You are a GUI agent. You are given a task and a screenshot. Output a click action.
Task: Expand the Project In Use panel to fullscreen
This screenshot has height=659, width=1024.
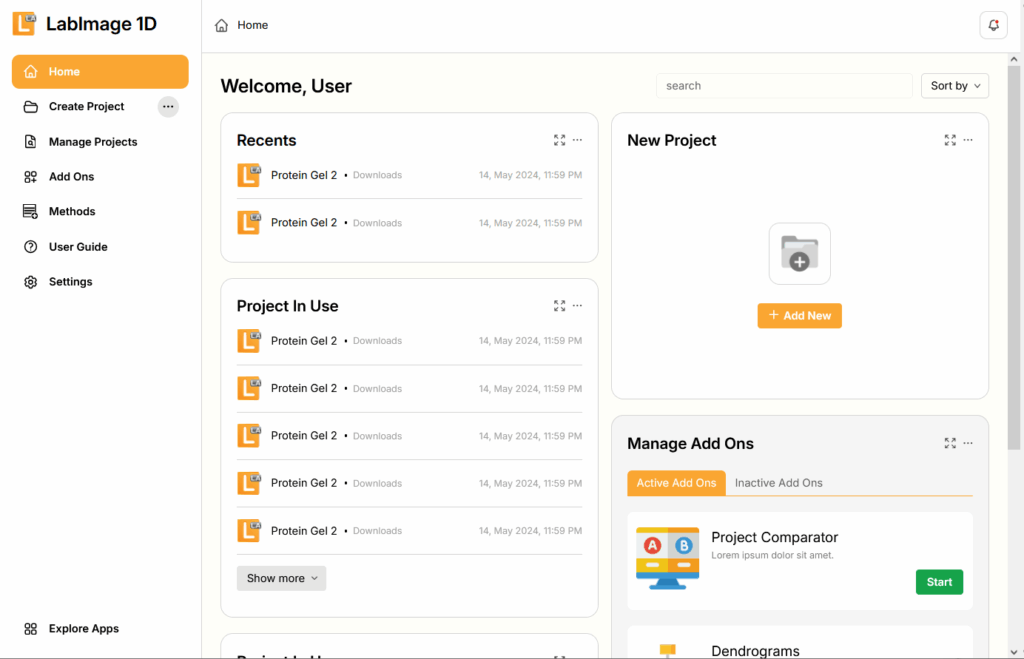pos(559,306)
